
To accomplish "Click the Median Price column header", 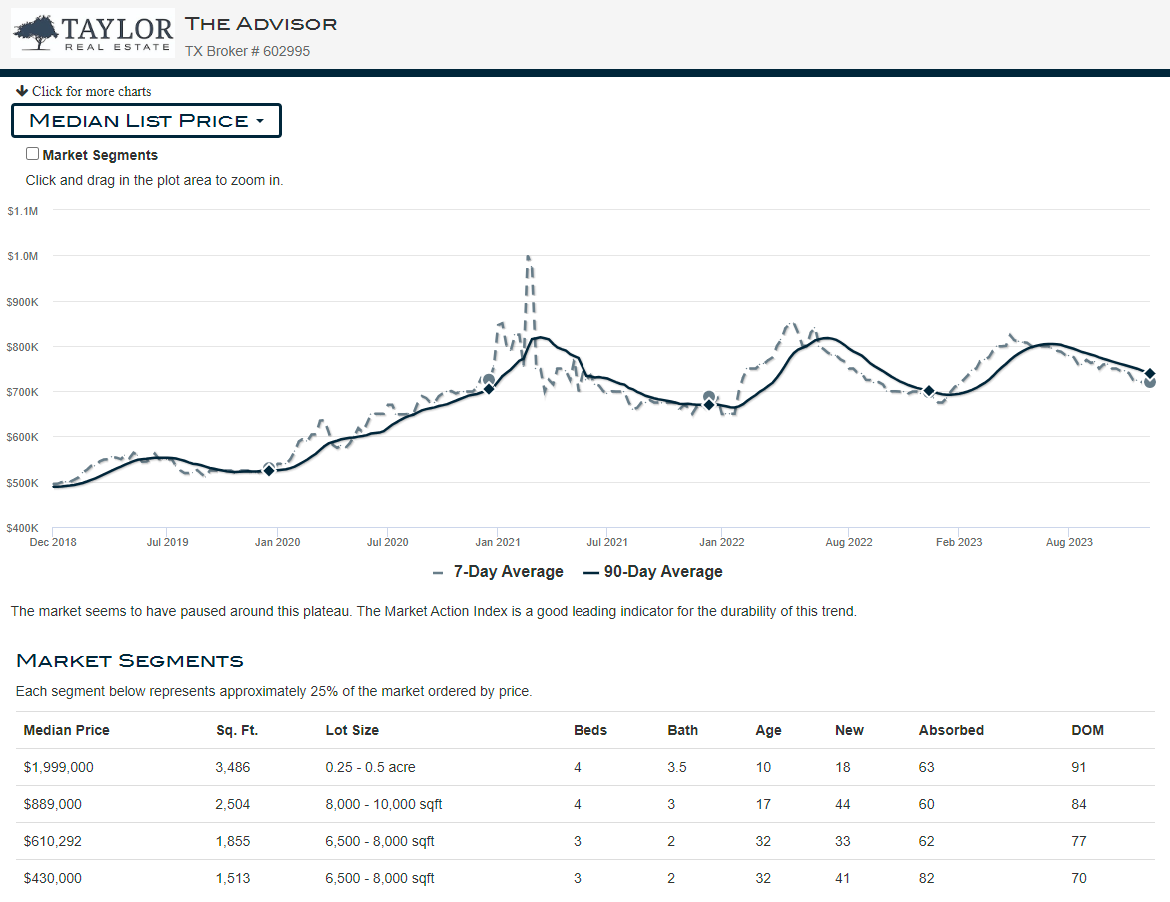I will [x=66, y=730].
